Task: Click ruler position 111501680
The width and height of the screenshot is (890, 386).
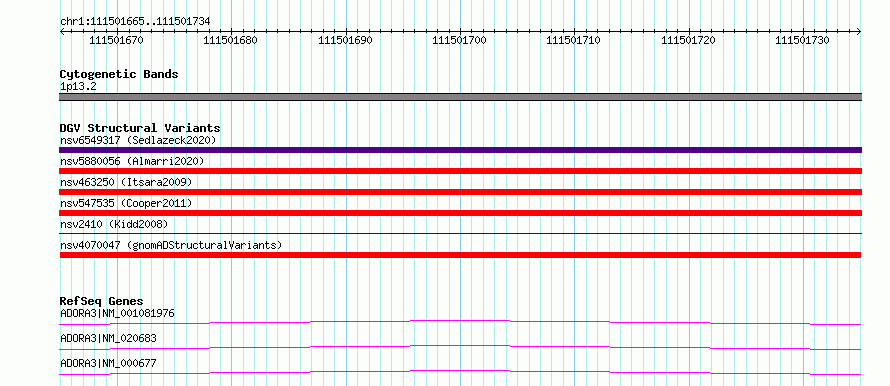Action: [x=230, y=40]
